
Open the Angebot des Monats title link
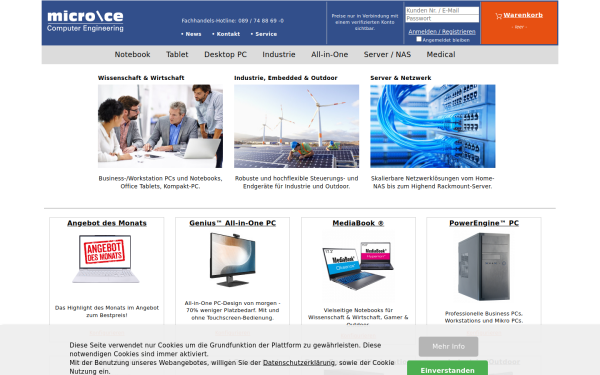107,223
